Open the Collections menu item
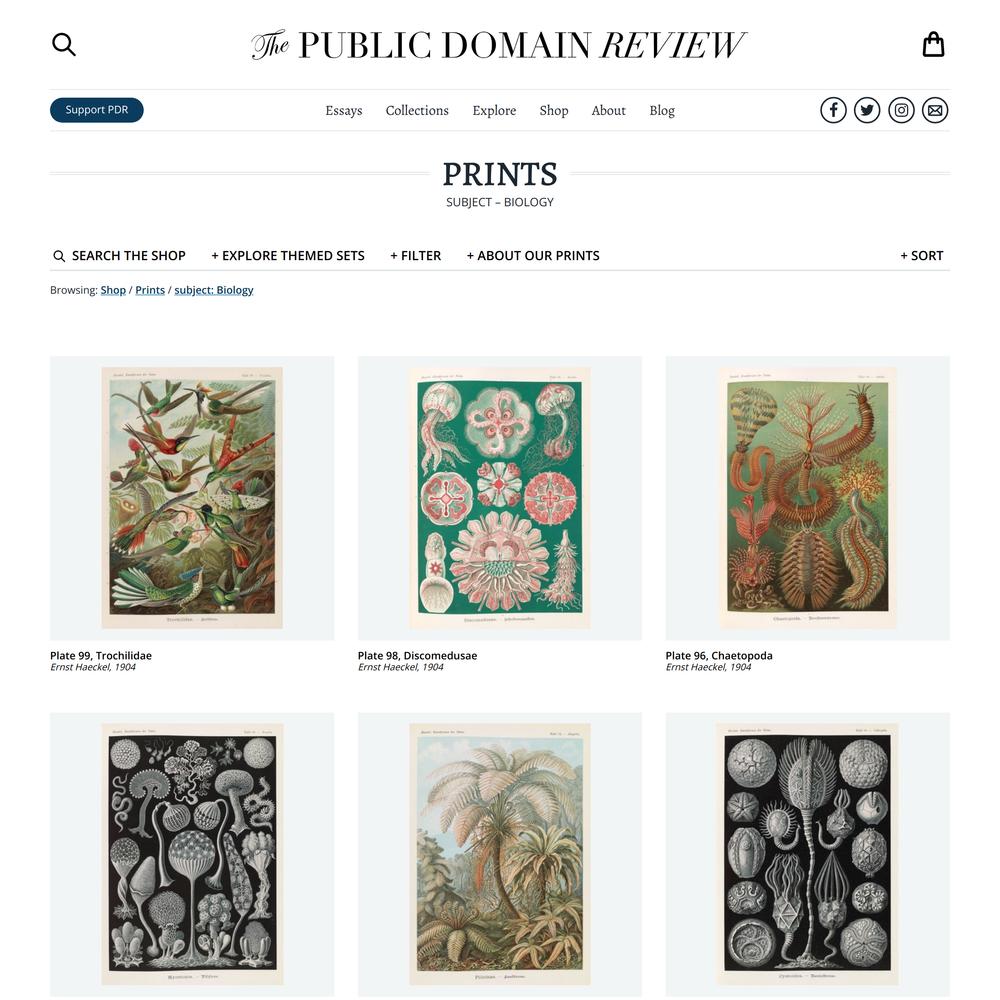 pyautogui.click(x=417, y=110)
